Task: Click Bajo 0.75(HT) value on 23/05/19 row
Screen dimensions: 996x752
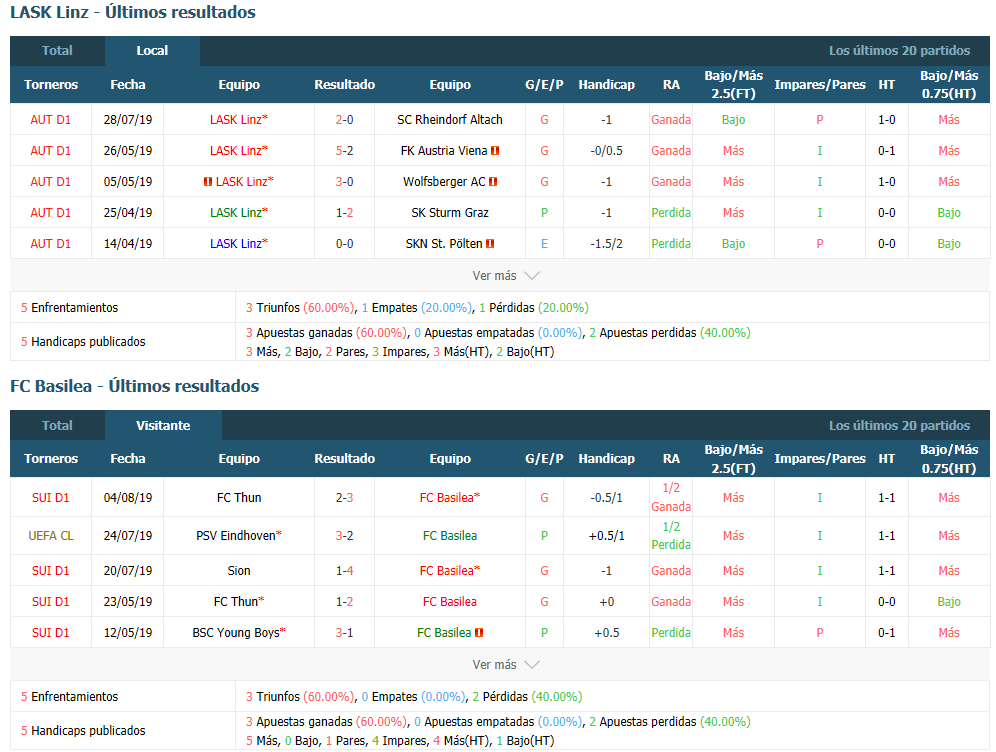Action: pyautogui.click(x=949, y=601)
